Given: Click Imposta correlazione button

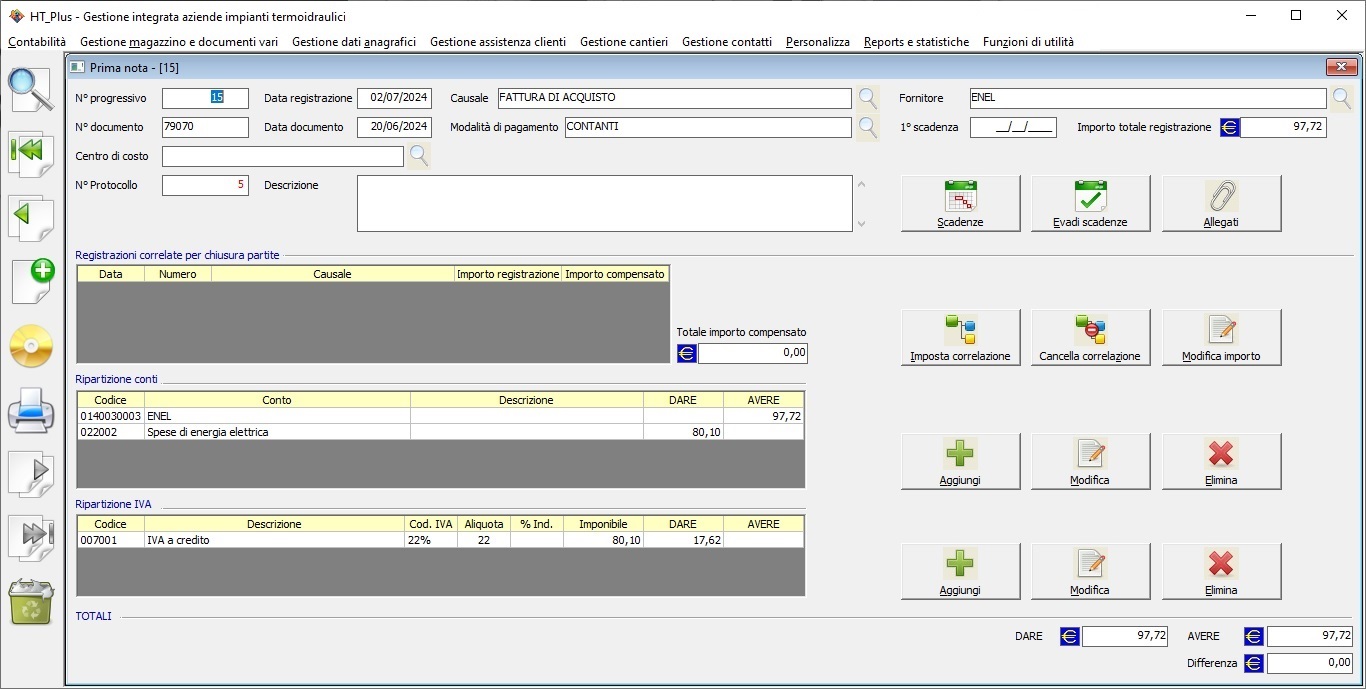Looking at the screenshot, I should click(960, 338).
